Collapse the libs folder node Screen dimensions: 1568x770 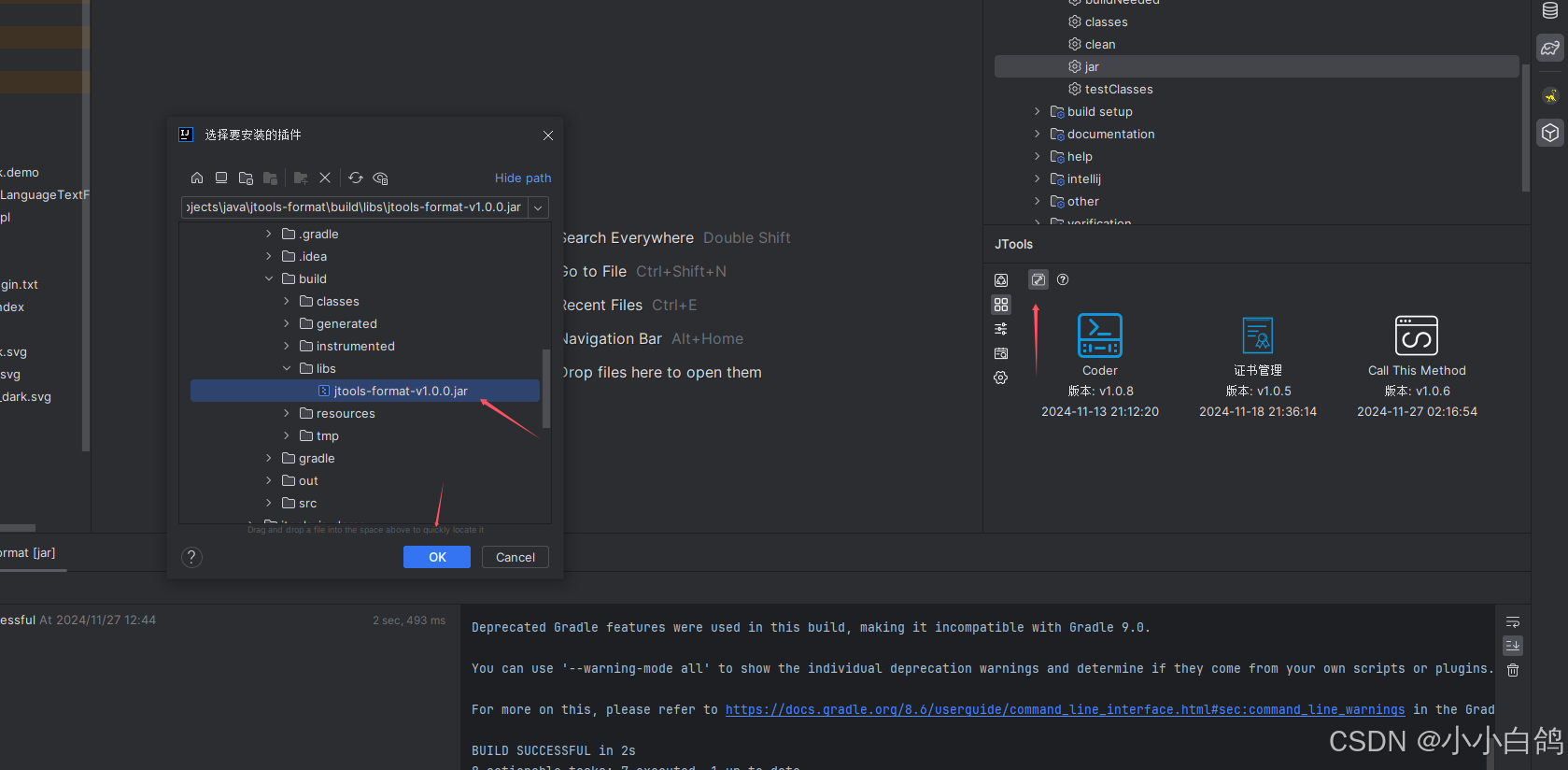tap(287, 368)
